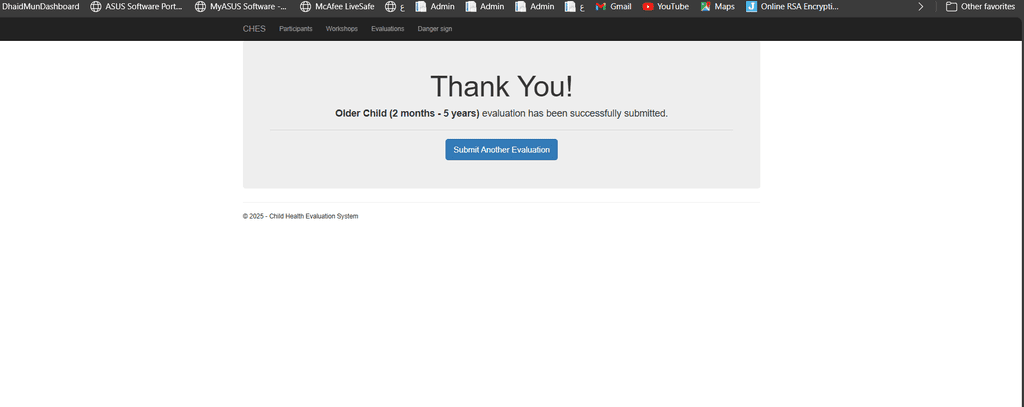
Task: Open the document-icon Arabic ع bookmark
Action: coord(575,7)
